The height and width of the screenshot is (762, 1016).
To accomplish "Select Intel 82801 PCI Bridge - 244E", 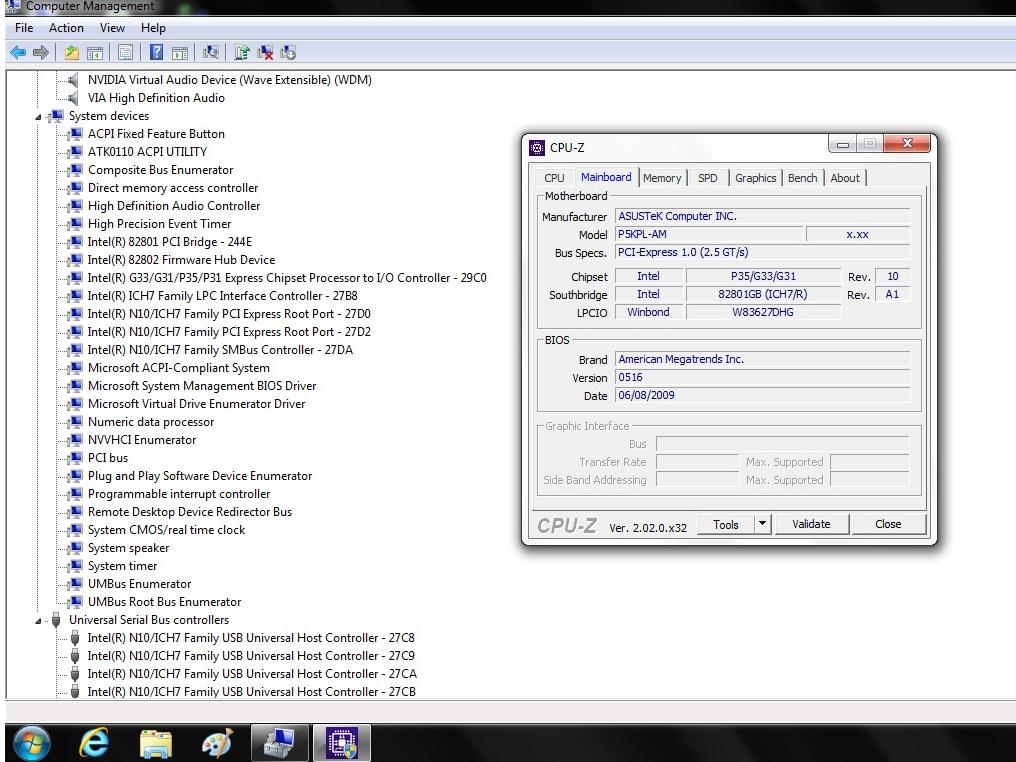I will pos(170,242).
